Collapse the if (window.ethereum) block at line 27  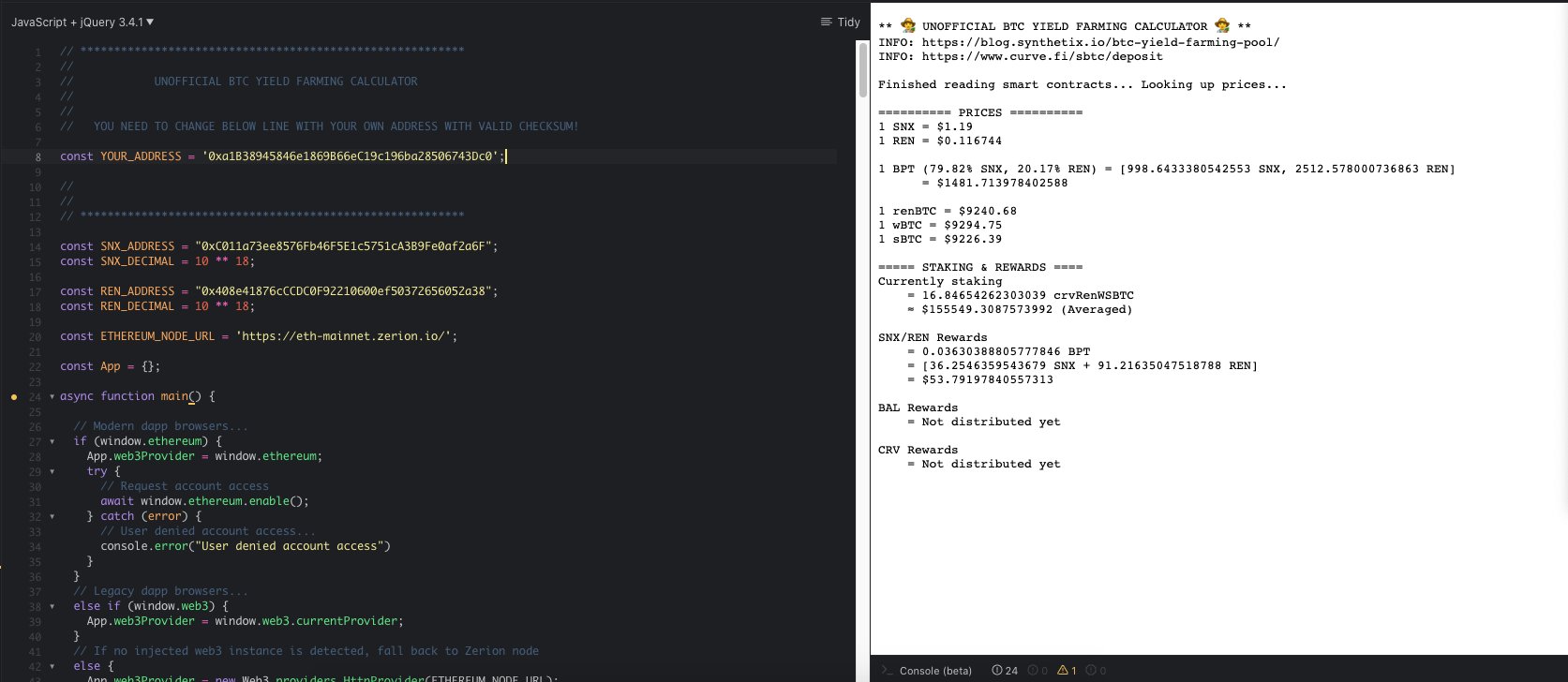[52, 442]
